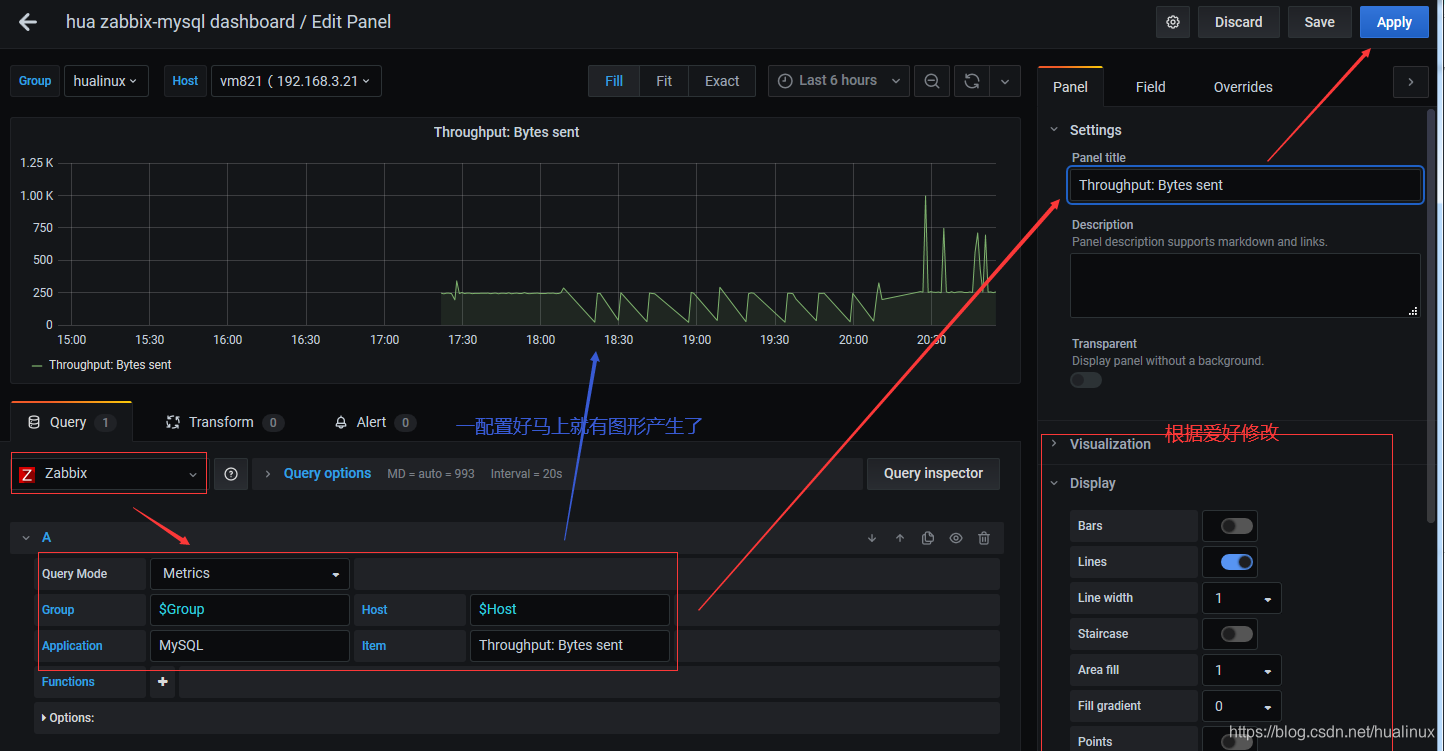This screenshot has height=751, width=1445.
Task: Select Fill display mode
Action: tap(614, 81)
